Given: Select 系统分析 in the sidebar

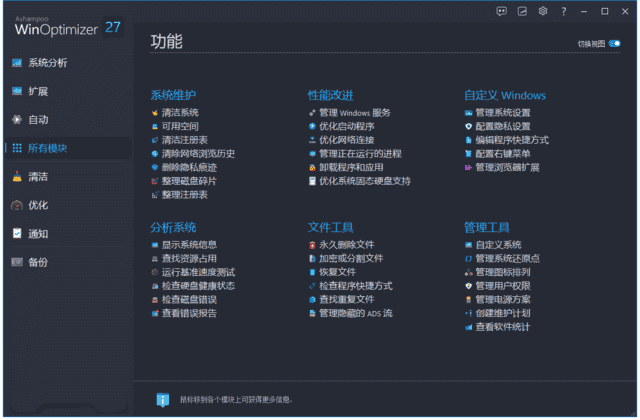Looking at the screenshot, I should [x=47, y=63].
